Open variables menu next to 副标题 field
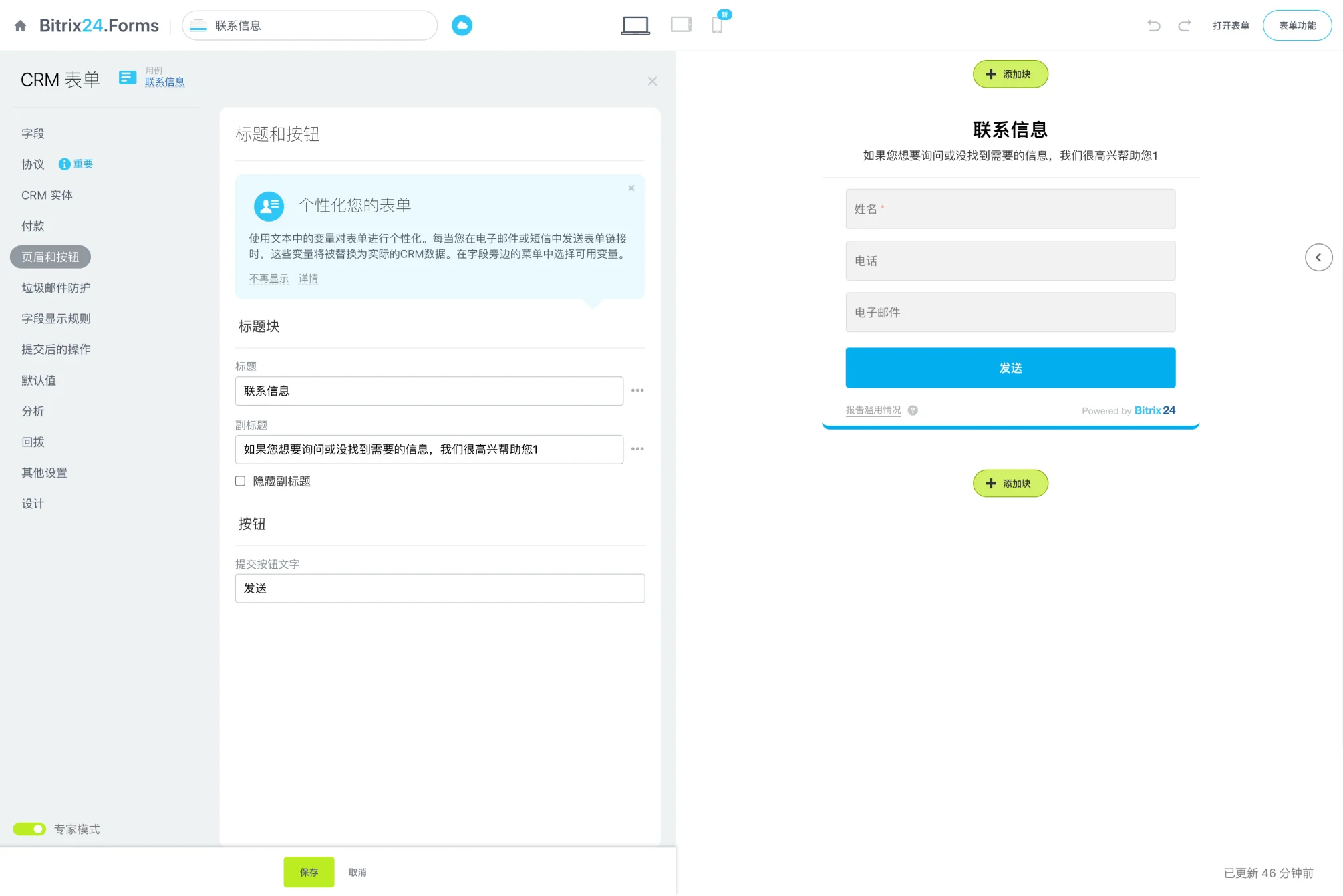The image size is (1343, 896). click(637, 449)
